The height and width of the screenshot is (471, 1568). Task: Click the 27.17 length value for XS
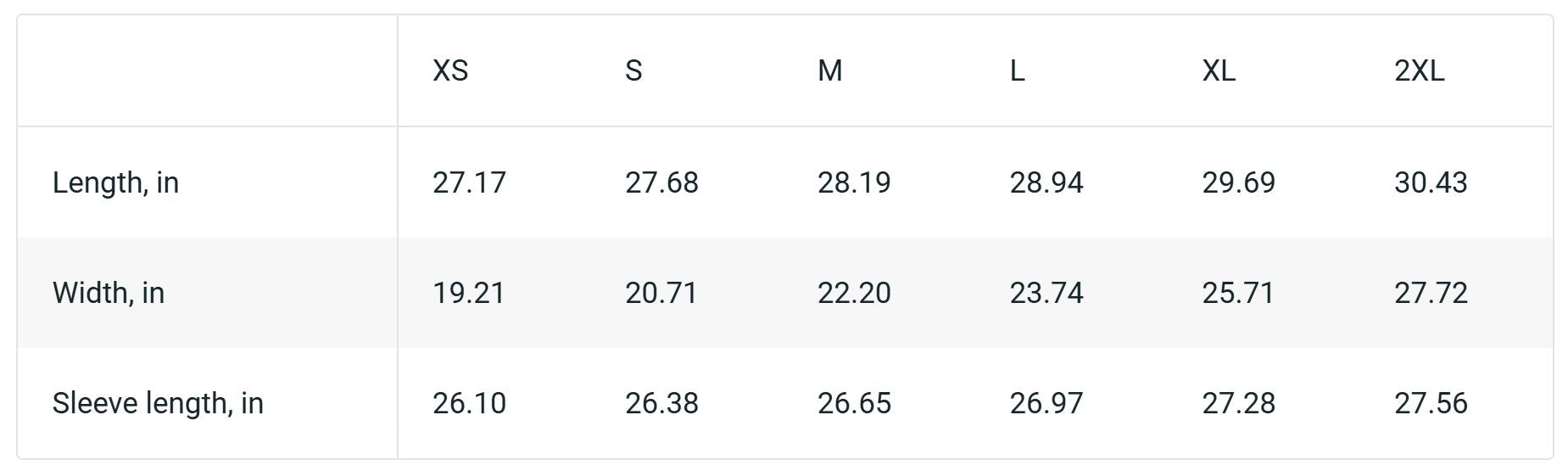tap(469, 182)
